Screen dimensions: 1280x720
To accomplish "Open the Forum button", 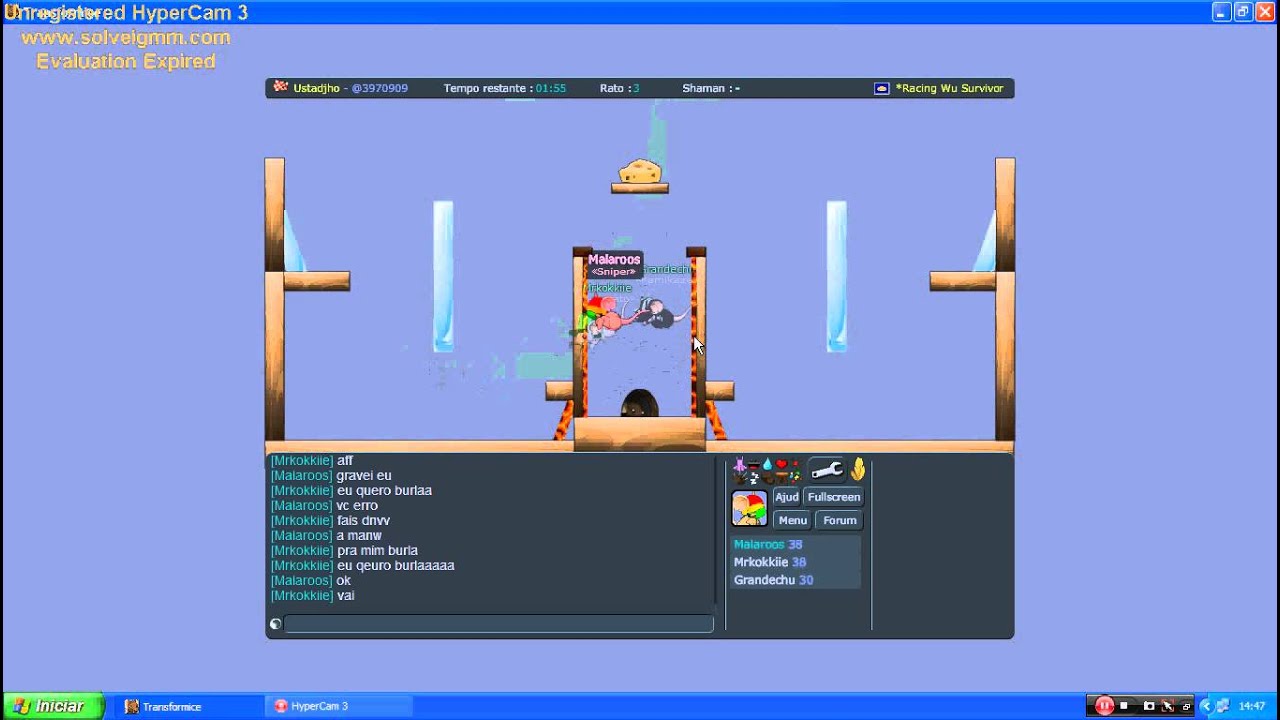I will 840,520.
